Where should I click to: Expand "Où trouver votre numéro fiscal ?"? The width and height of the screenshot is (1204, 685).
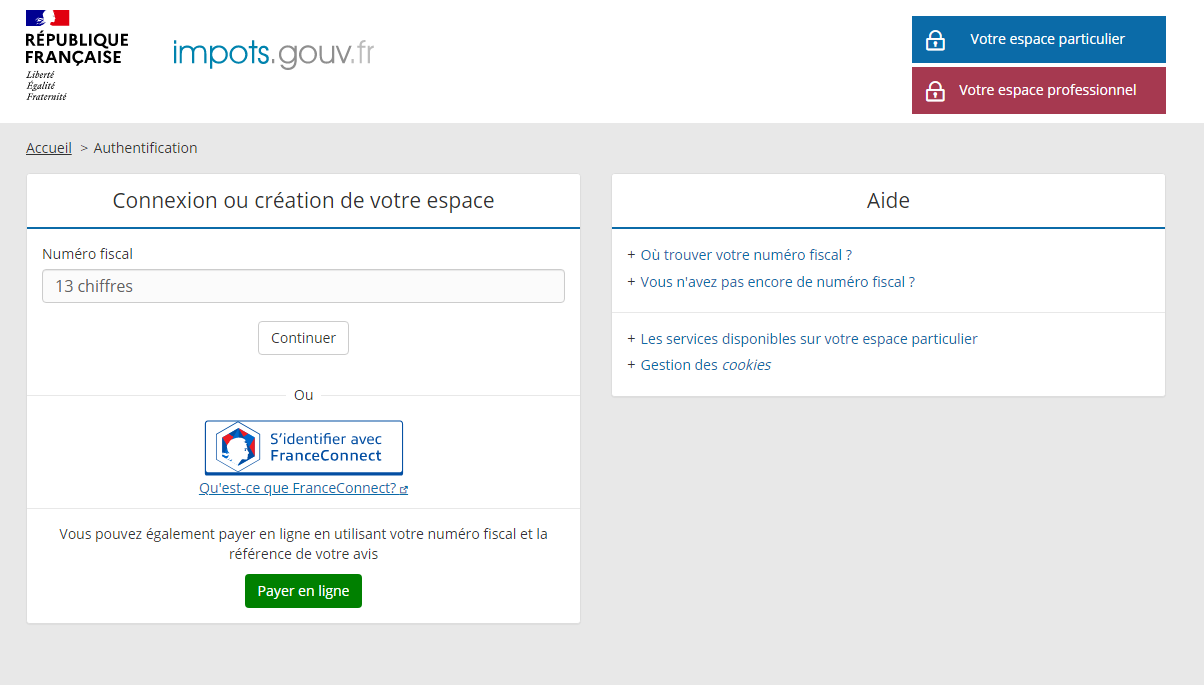click(746, 255)
